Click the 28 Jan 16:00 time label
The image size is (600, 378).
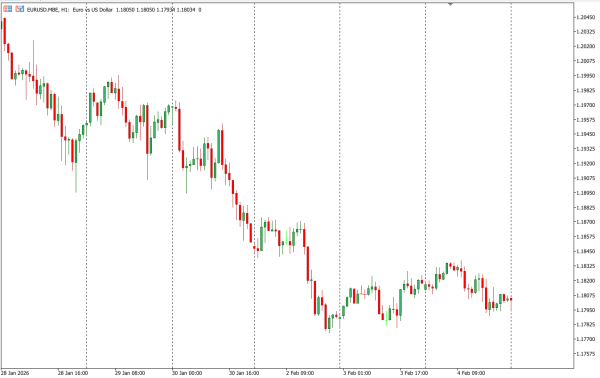coord(73,373)
